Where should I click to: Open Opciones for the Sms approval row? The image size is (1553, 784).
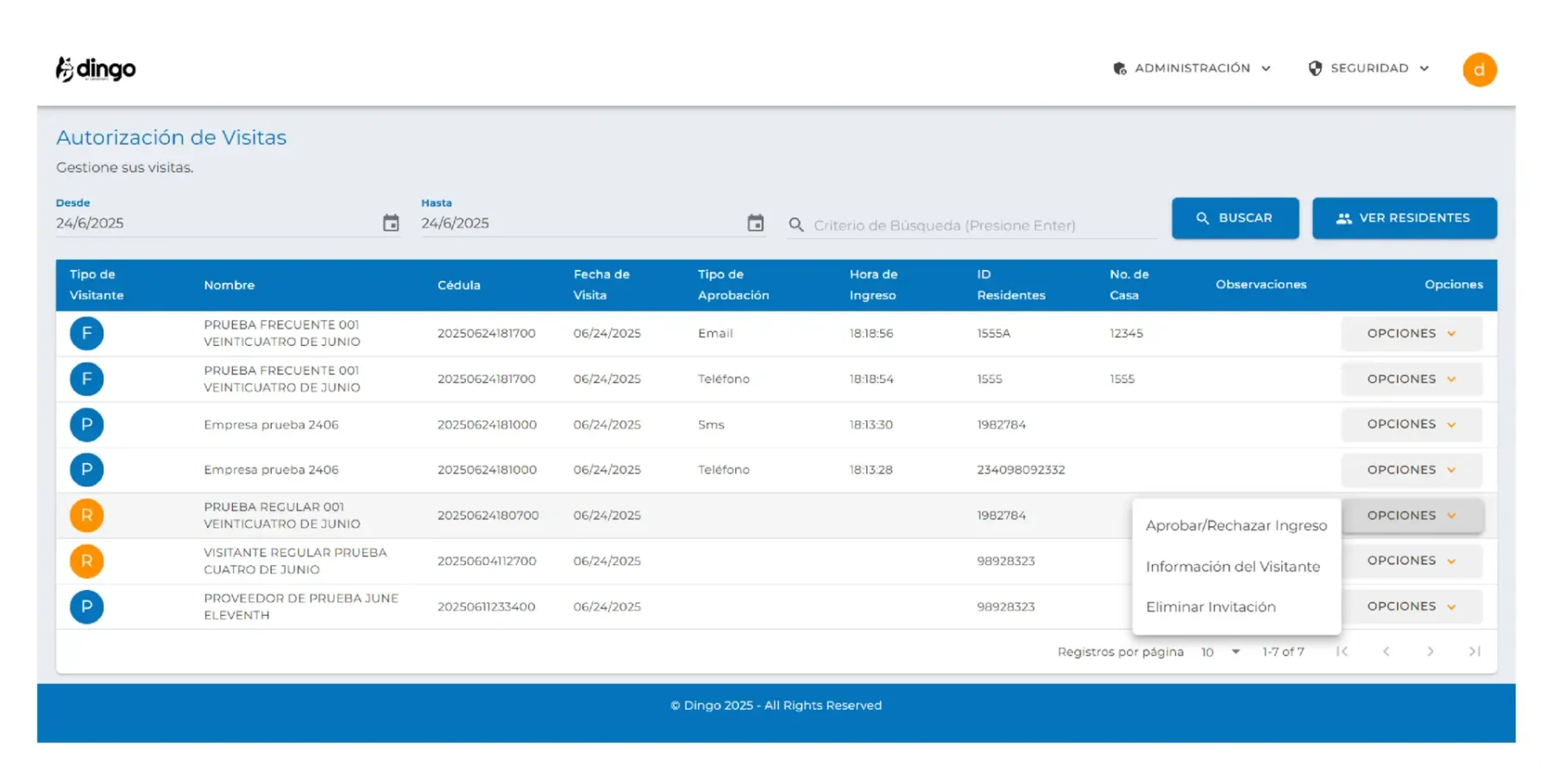point(1411,424)
